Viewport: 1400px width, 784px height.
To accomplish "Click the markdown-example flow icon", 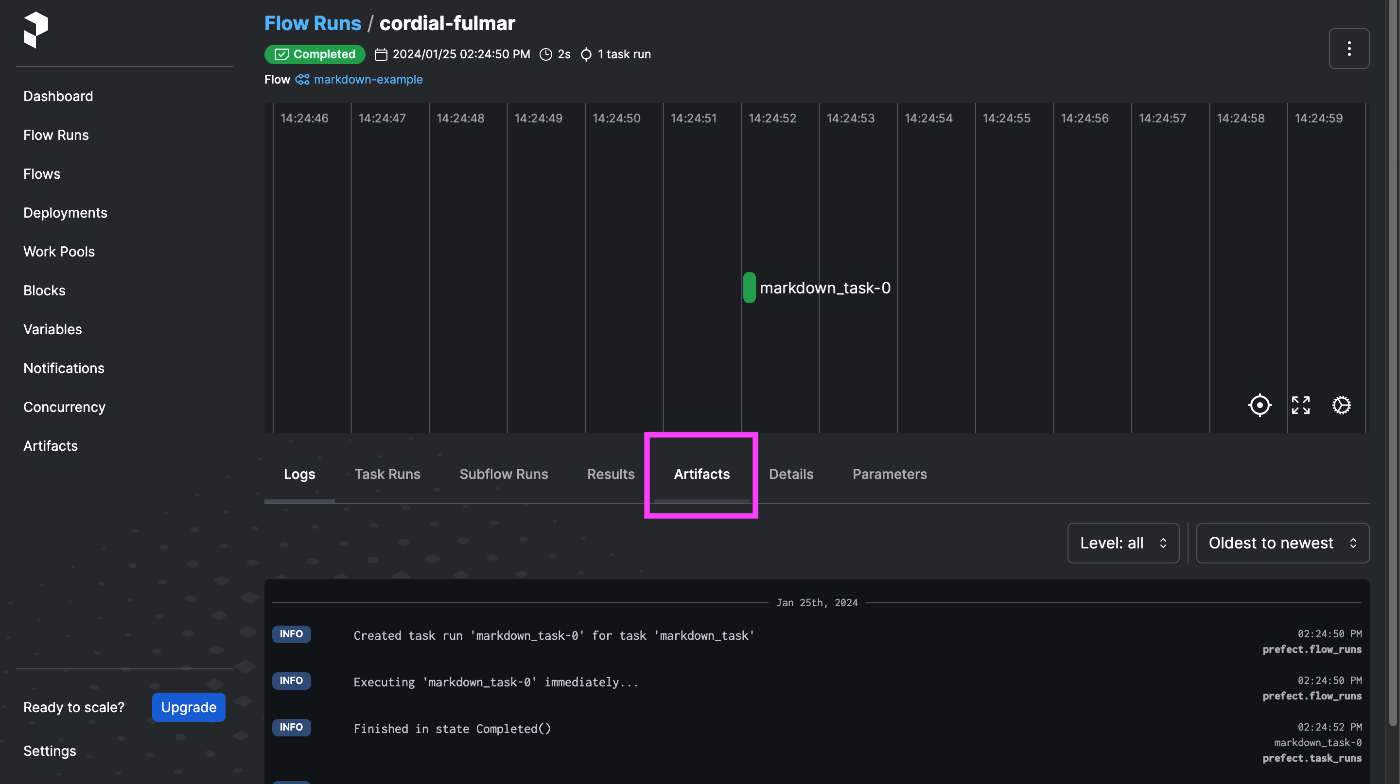I will point(302,80).
